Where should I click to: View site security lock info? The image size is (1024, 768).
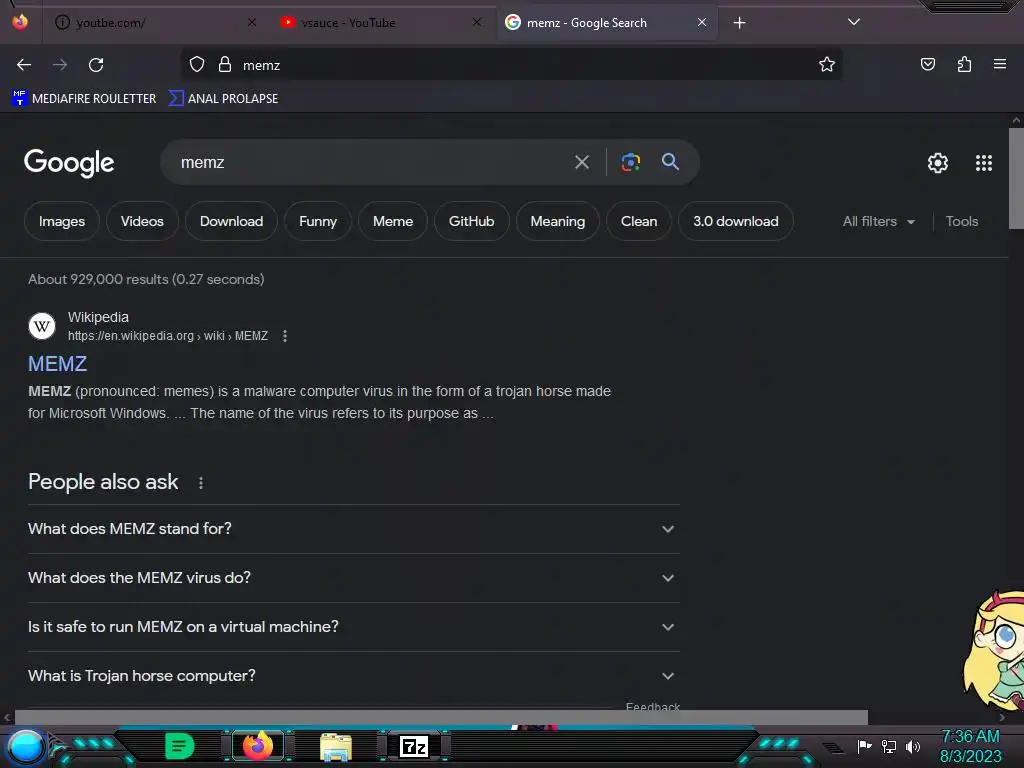(x=225, y=65)
